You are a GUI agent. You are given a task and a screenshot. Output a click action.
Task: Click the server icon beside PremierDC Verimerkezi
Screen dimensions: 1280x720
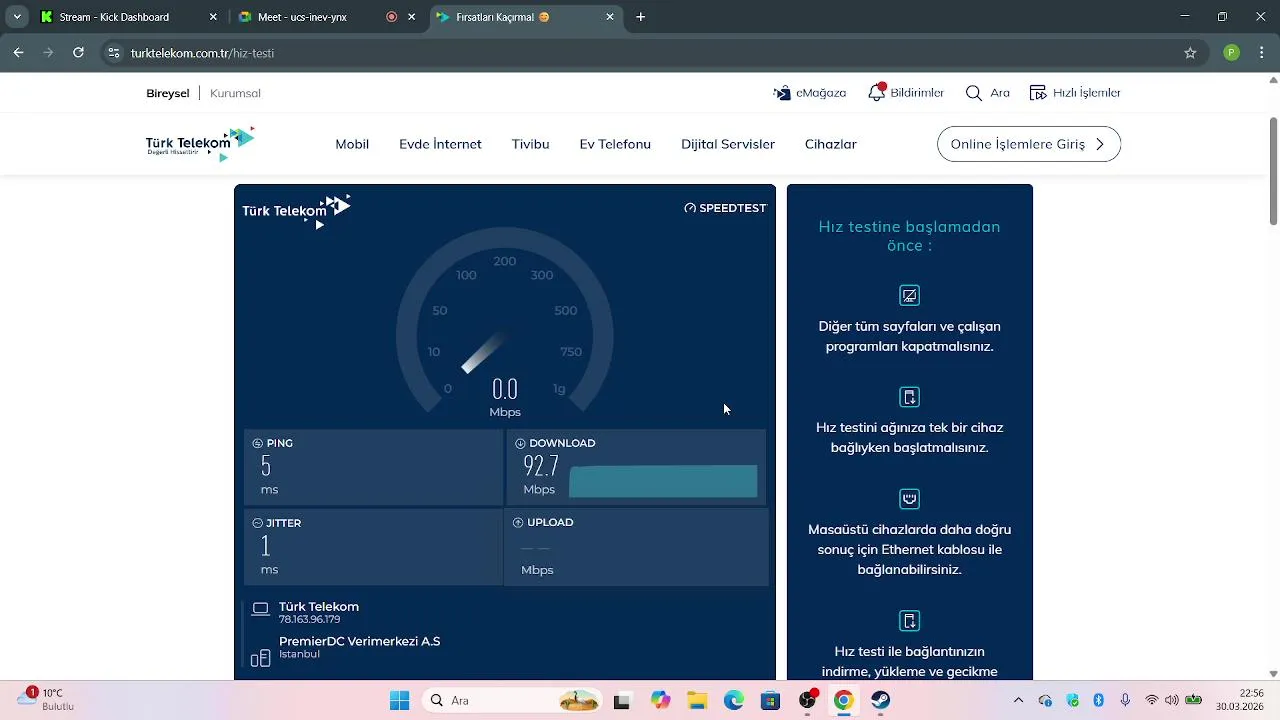[260, 657]
